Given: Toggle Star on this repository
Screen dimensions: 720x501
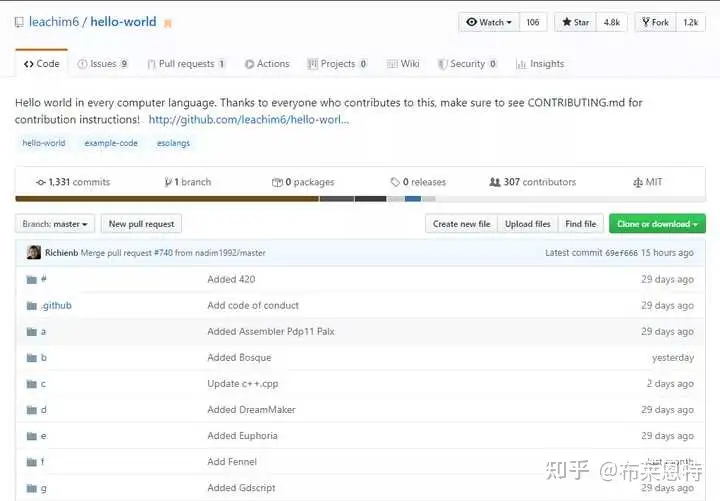Looking at the screenshot, I should [575, 22].
